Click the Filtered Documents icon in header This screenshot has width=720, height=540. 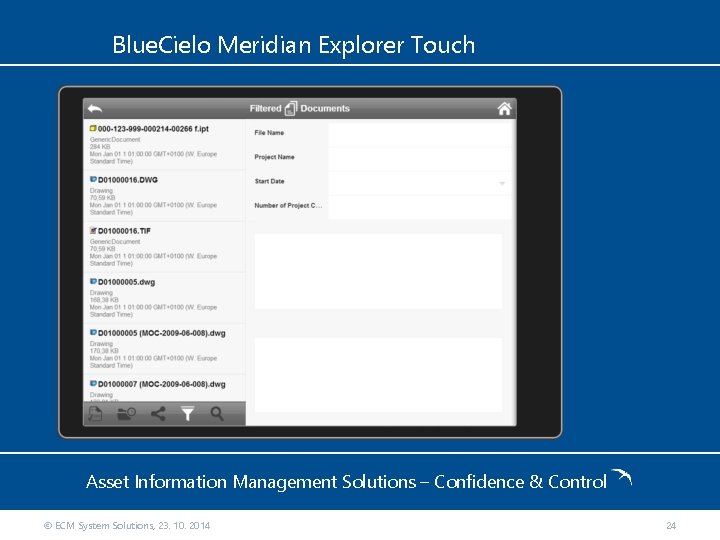(x=291, y=108)
